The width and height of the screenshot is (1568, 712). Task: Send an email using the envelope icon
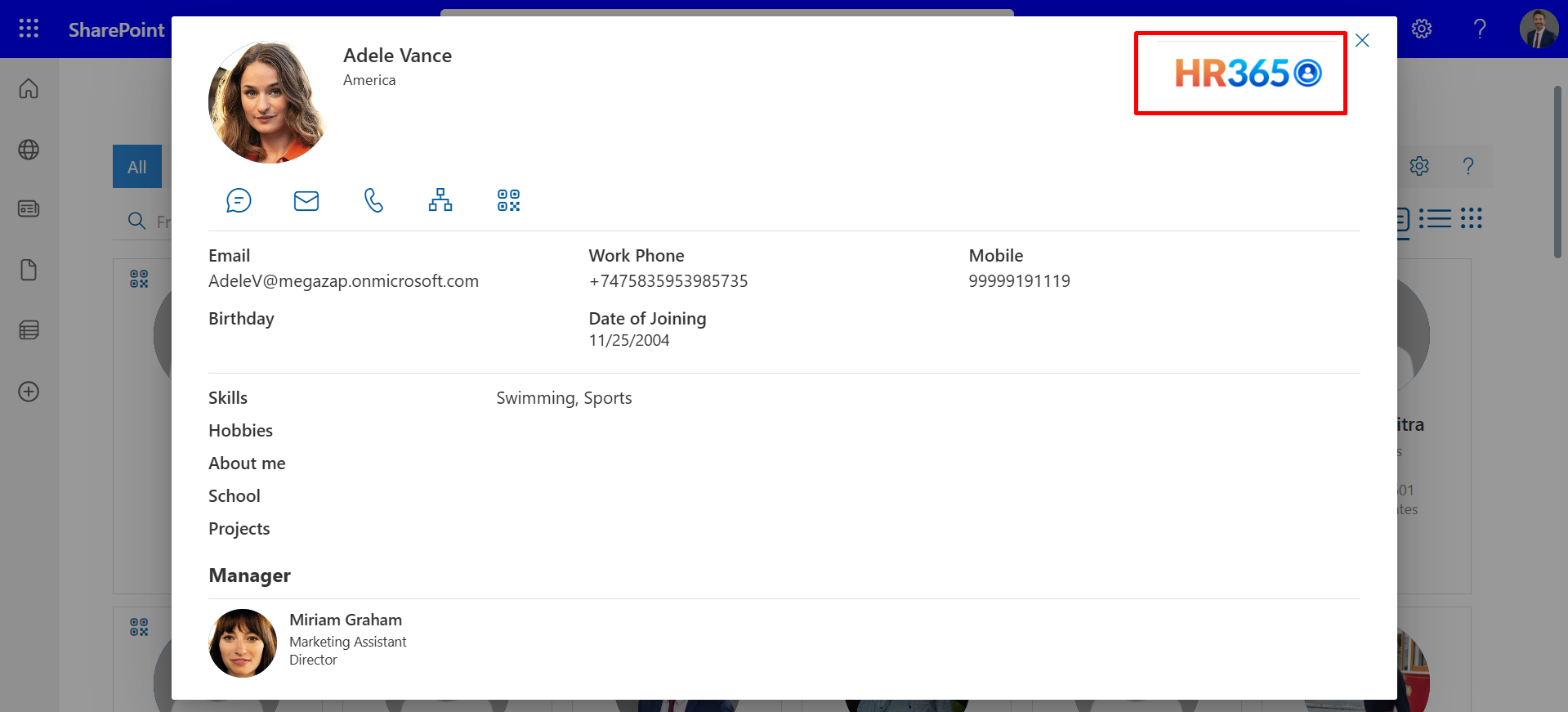coord(306,200)
